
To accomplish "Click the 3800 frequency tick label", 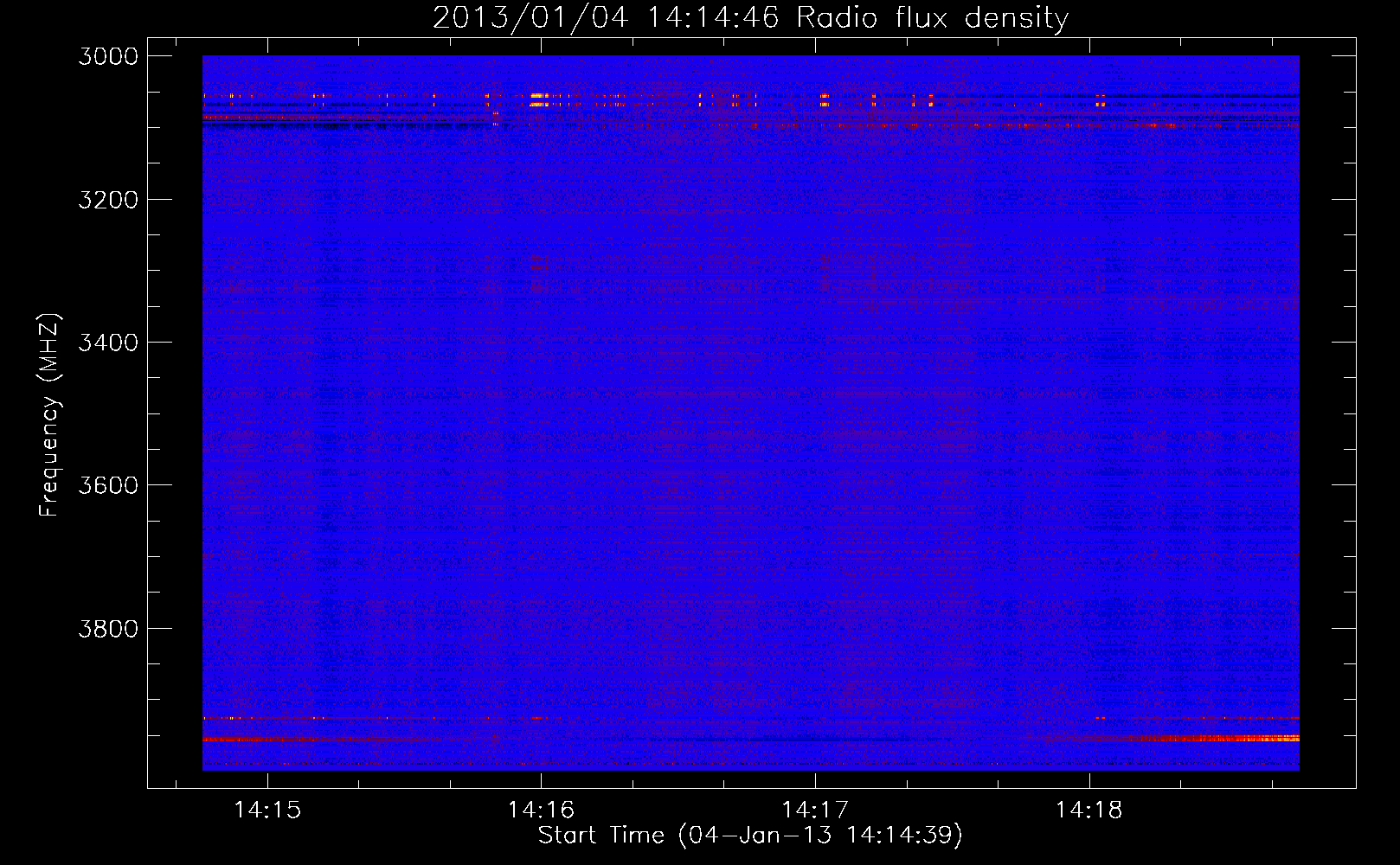I will [x=108, y=628].
